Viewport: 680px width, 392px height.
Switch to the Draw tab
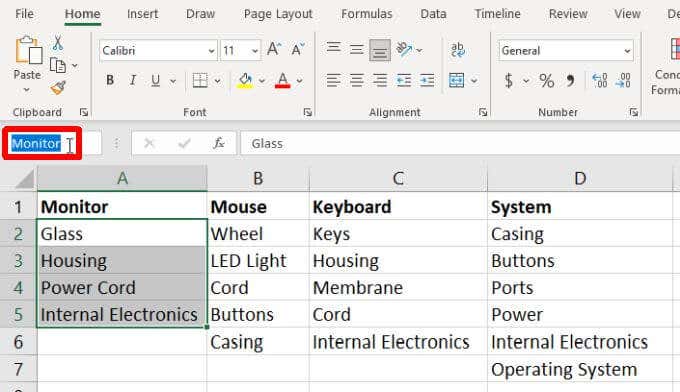tap(200, 14)
